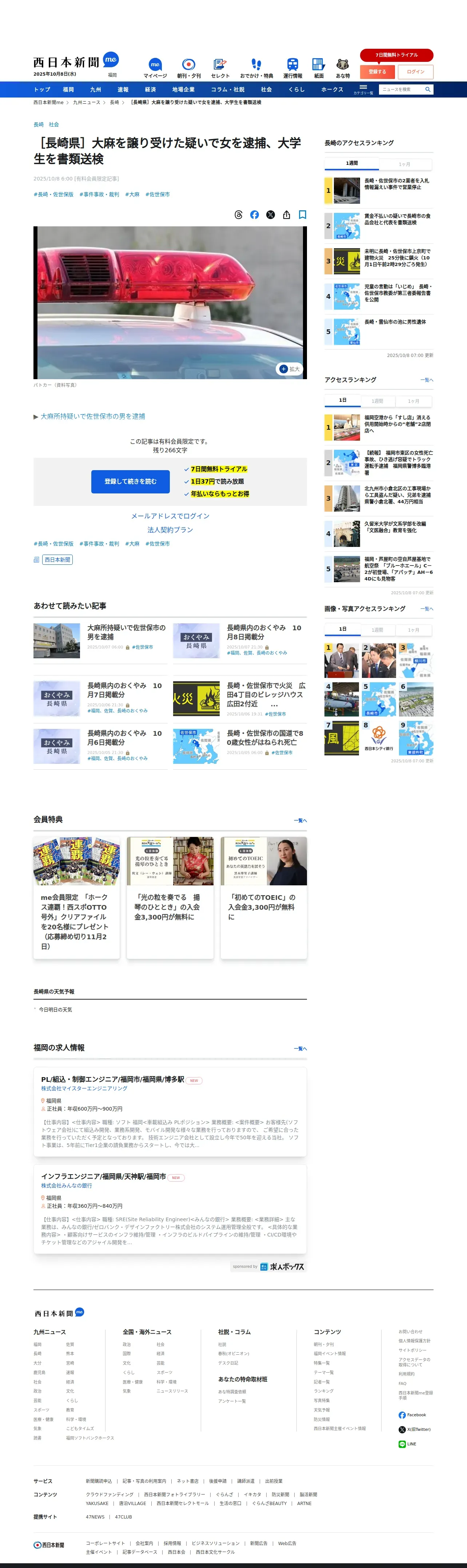Select 1週間 tab in アクセスランキング

pos(378,401)
